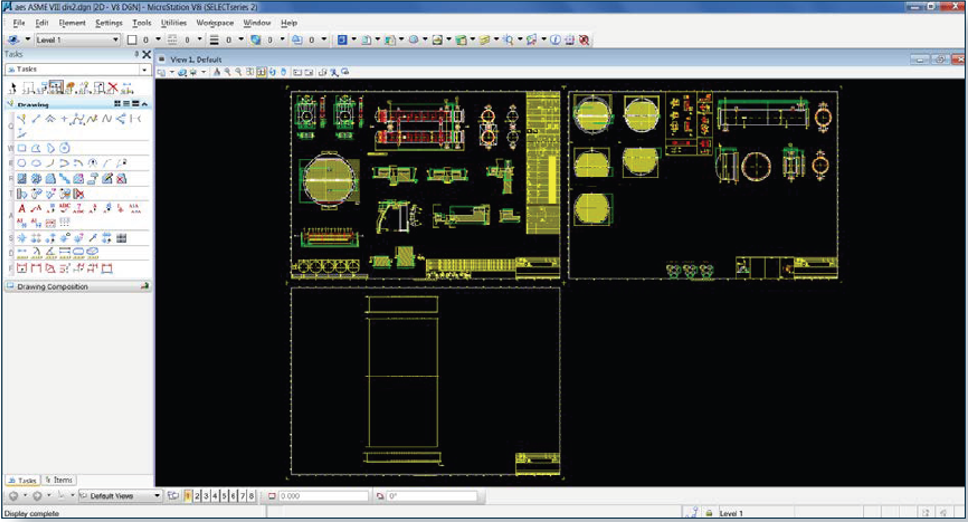Select the Hatch Area pattern tool
Image resolution: width=968 pixels, height=522 pixels.
point(22,179)
